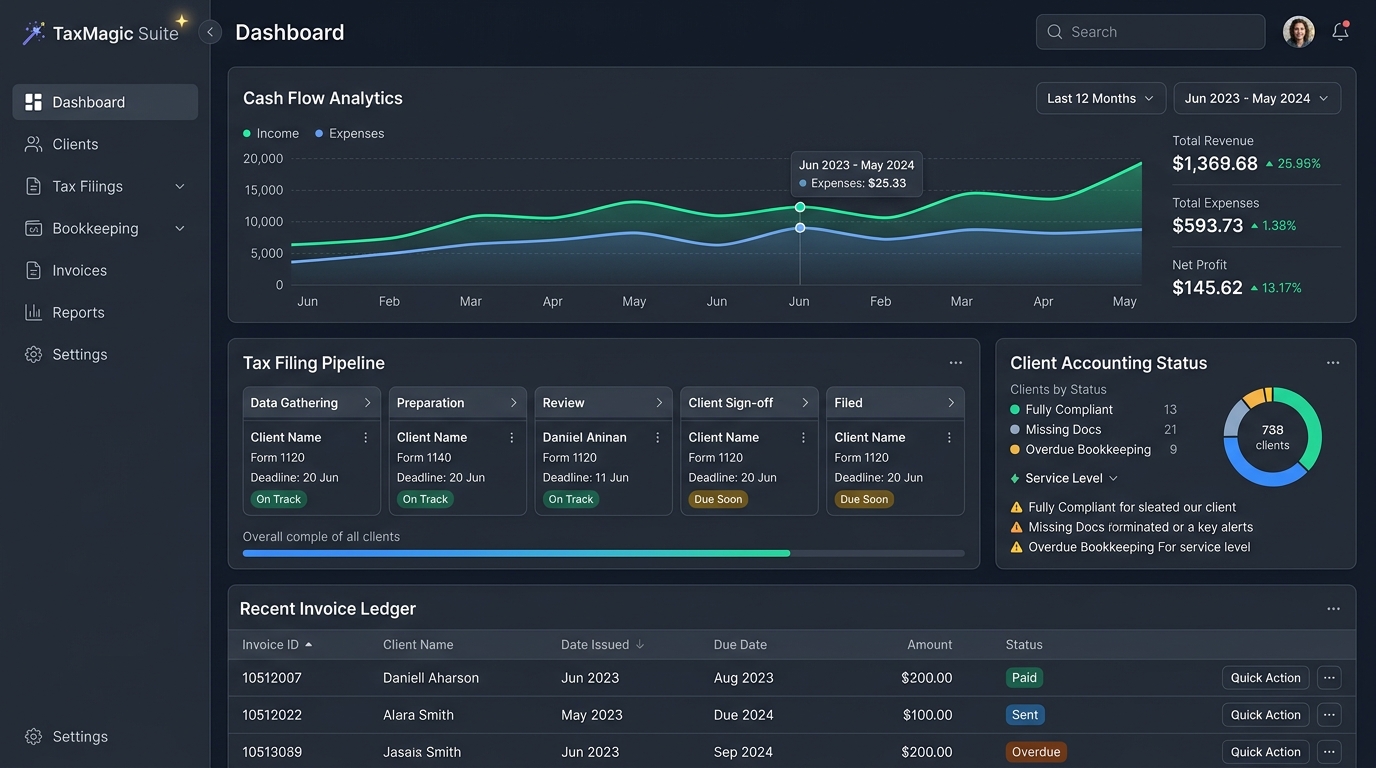The width and height of the screenshot is (1376, 768).
Task: Open the Bookkeeping section
Action: pyautogui.click(x=105, y=228)
